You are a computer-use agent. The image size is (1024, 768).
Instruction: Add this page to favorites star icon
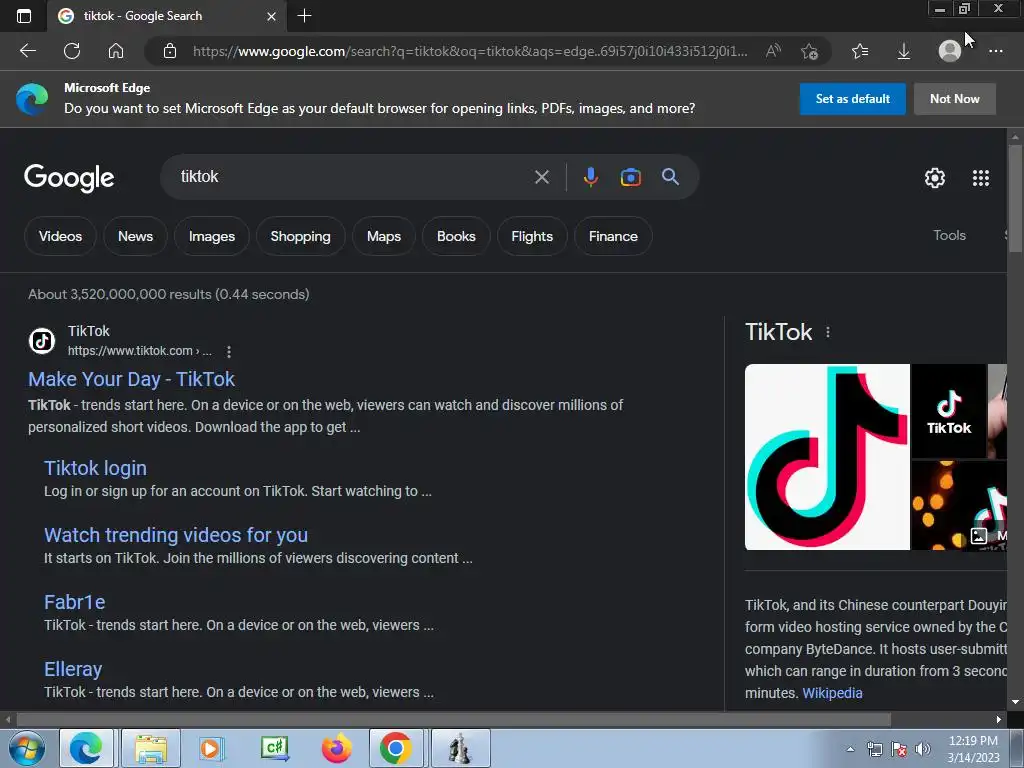(810, 51)
